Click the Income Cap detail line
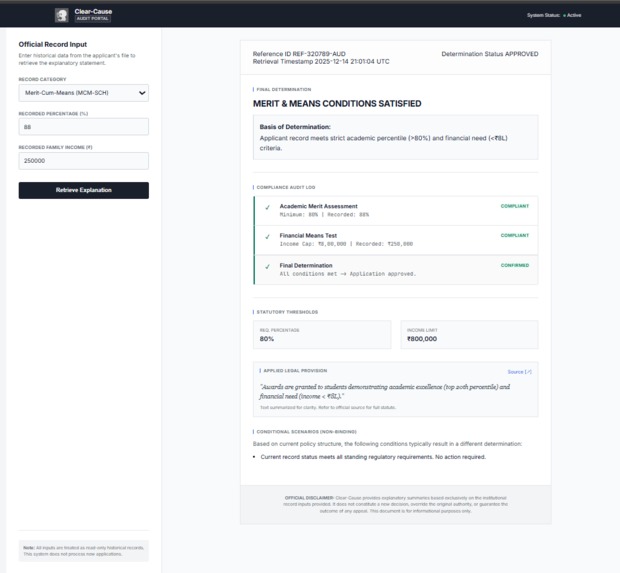The width and height of the screenshot is (620, 573). pyautogui.click(x=346, y=244)
